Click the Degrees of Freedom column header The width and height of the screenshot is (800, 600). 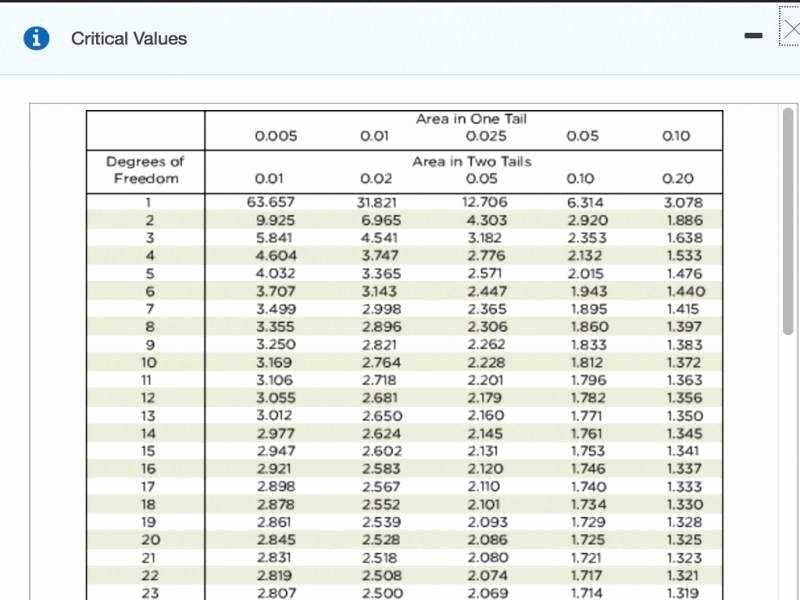145,169
